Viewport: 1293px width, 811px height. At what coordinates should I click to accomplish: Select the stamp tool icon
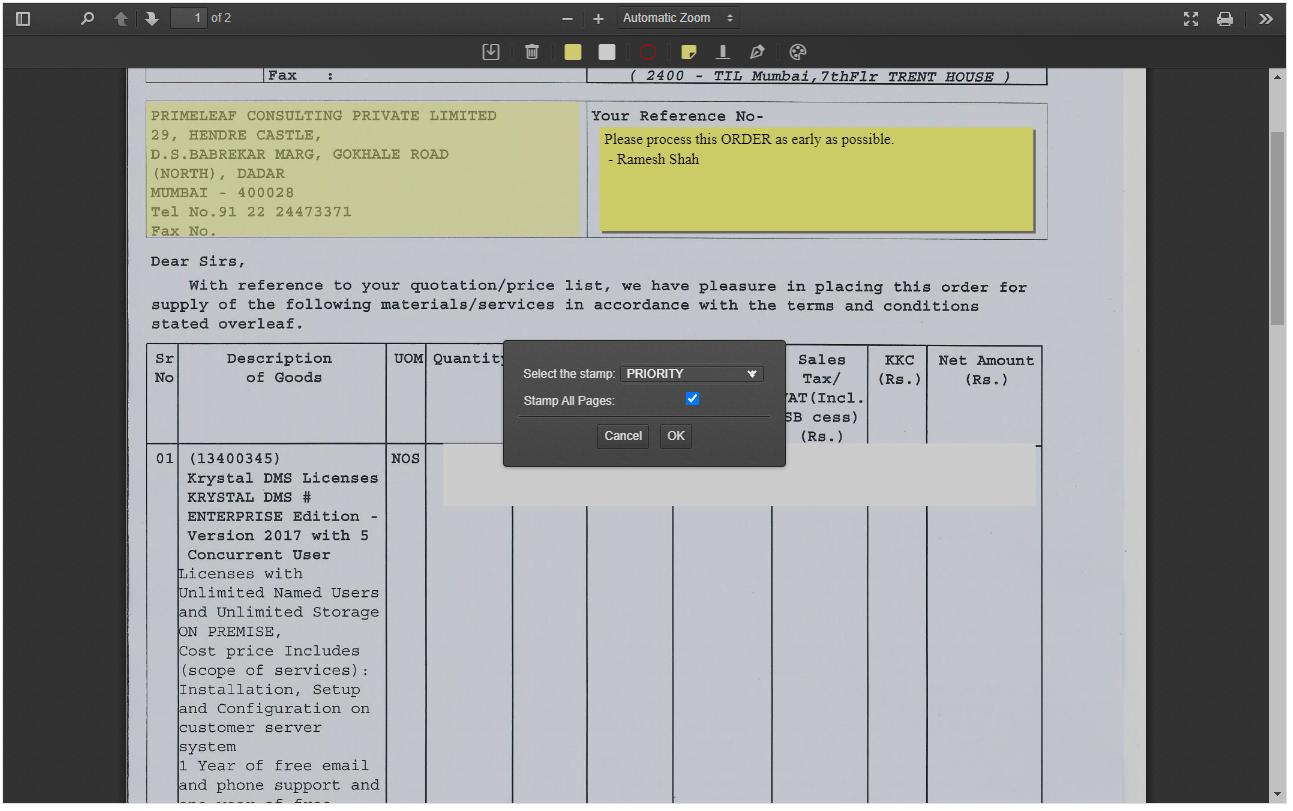[x=723, y=52]
